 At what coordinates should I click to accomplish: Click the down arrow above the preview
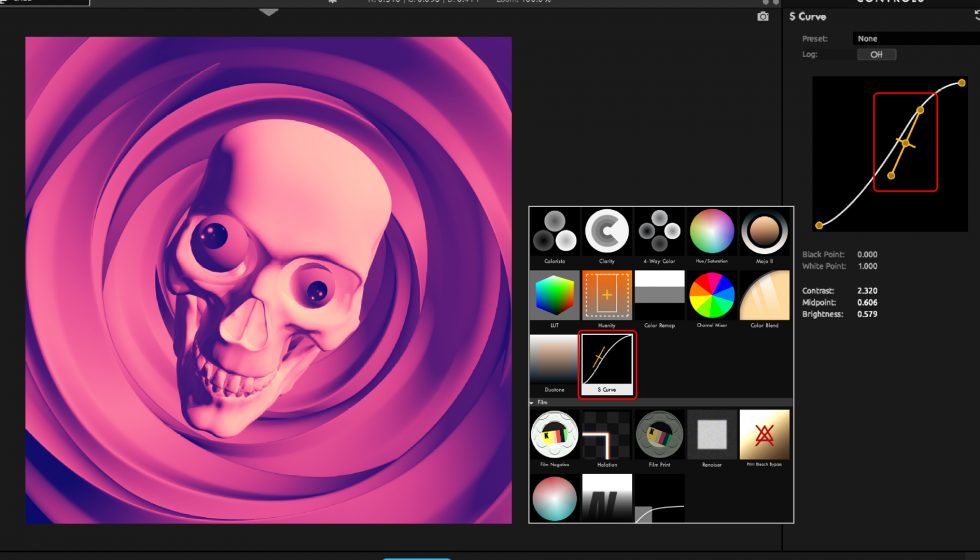[268, 13]
